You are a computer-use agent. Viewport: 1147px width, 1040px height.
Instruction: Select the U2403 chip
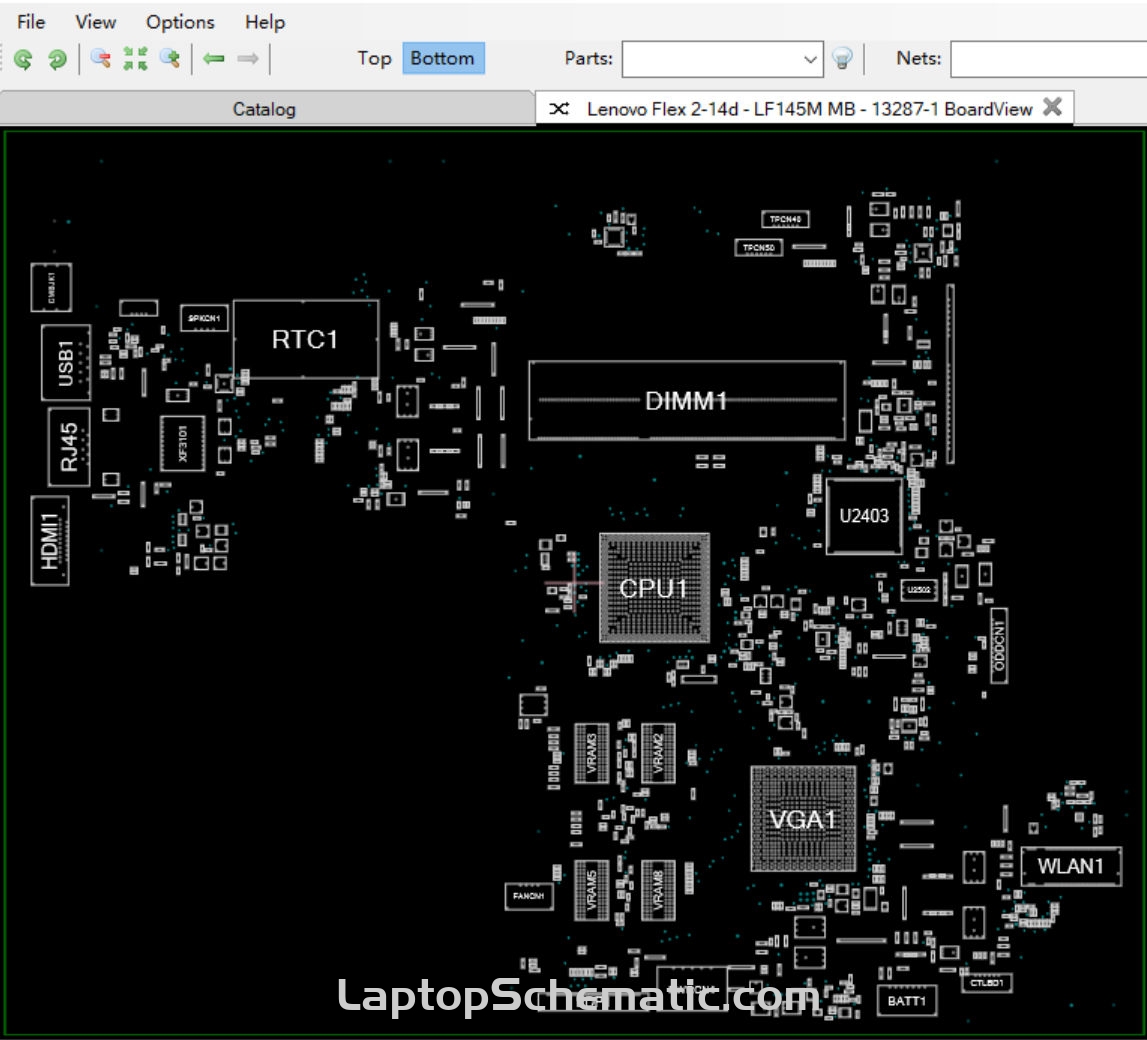(863, 516)
